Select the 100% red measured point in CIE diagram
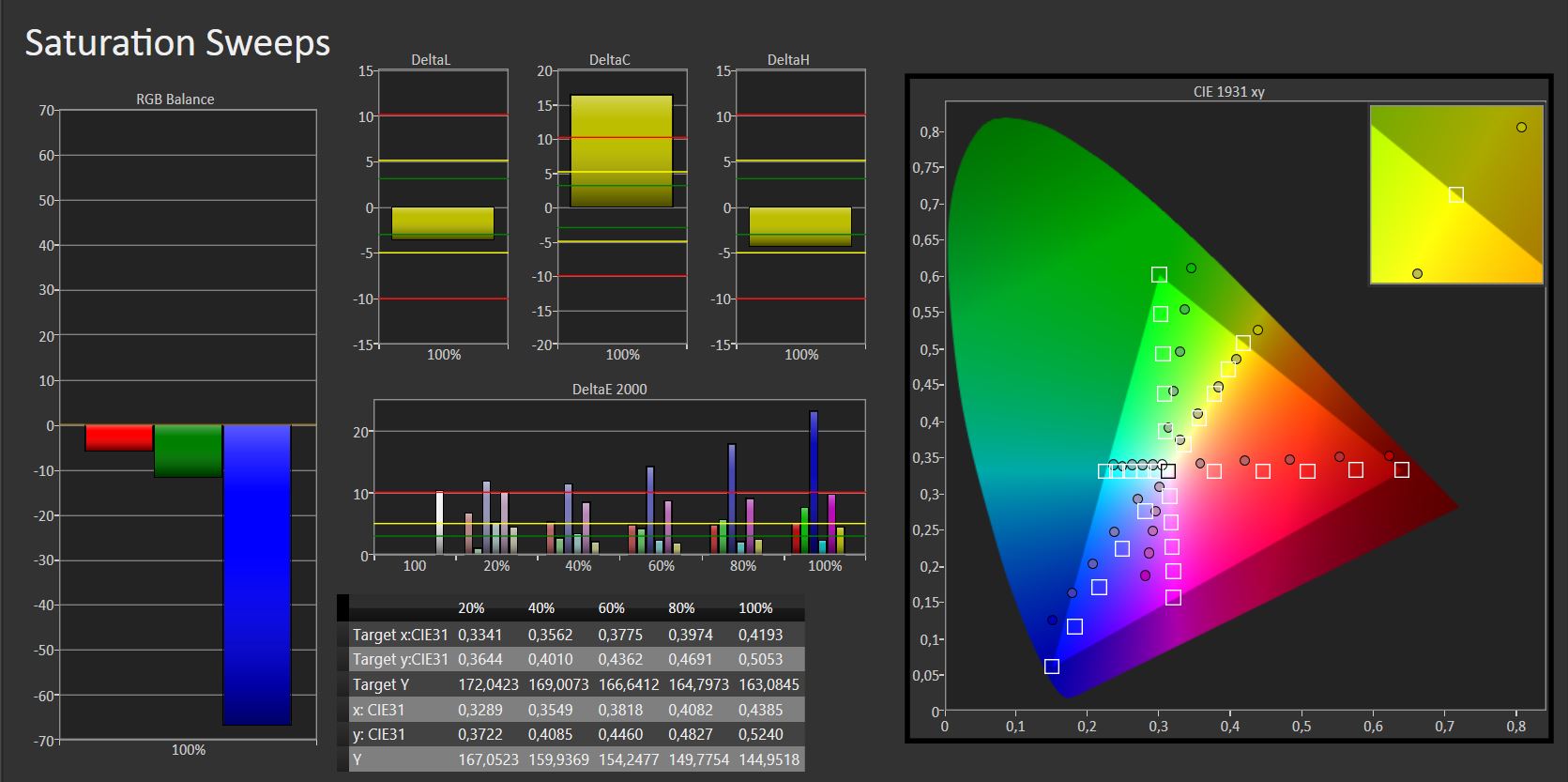Image resolution: width=1568 pixels, height=782 pixels. pyautogui.click(x=1389, y=456)
